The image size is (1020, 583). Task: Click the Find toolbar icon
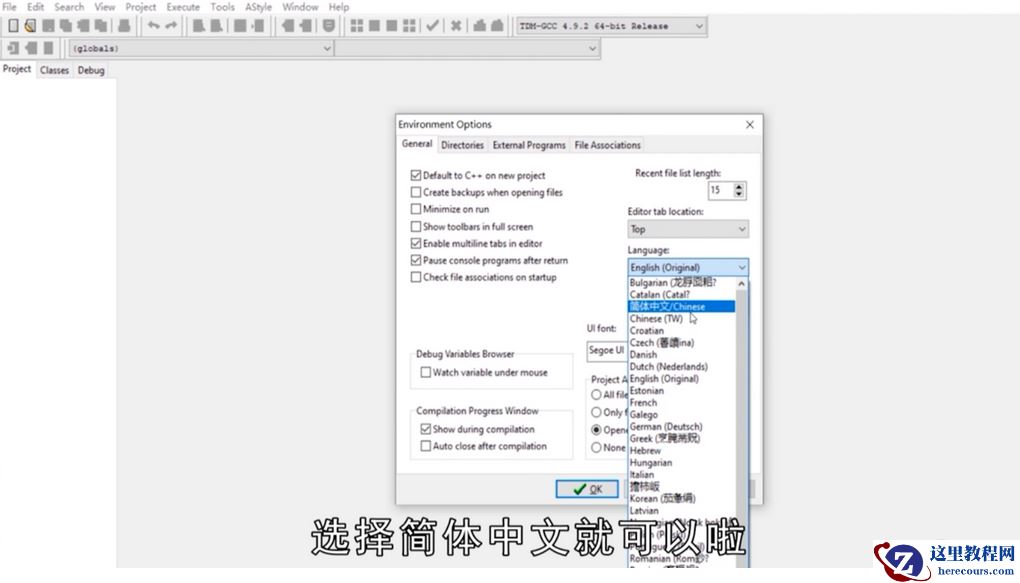[199, 26]
